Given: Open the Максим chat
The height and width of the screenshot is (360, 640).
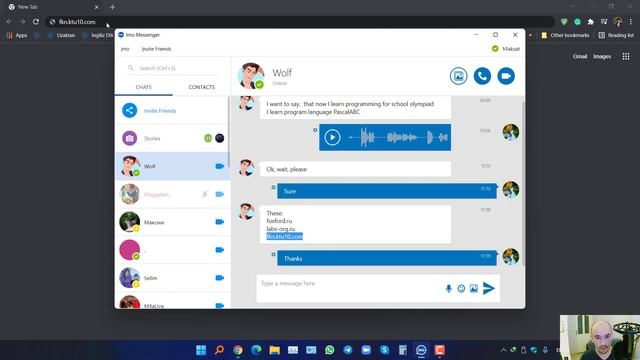Looking at the screenshot, I should click(172, 222).
